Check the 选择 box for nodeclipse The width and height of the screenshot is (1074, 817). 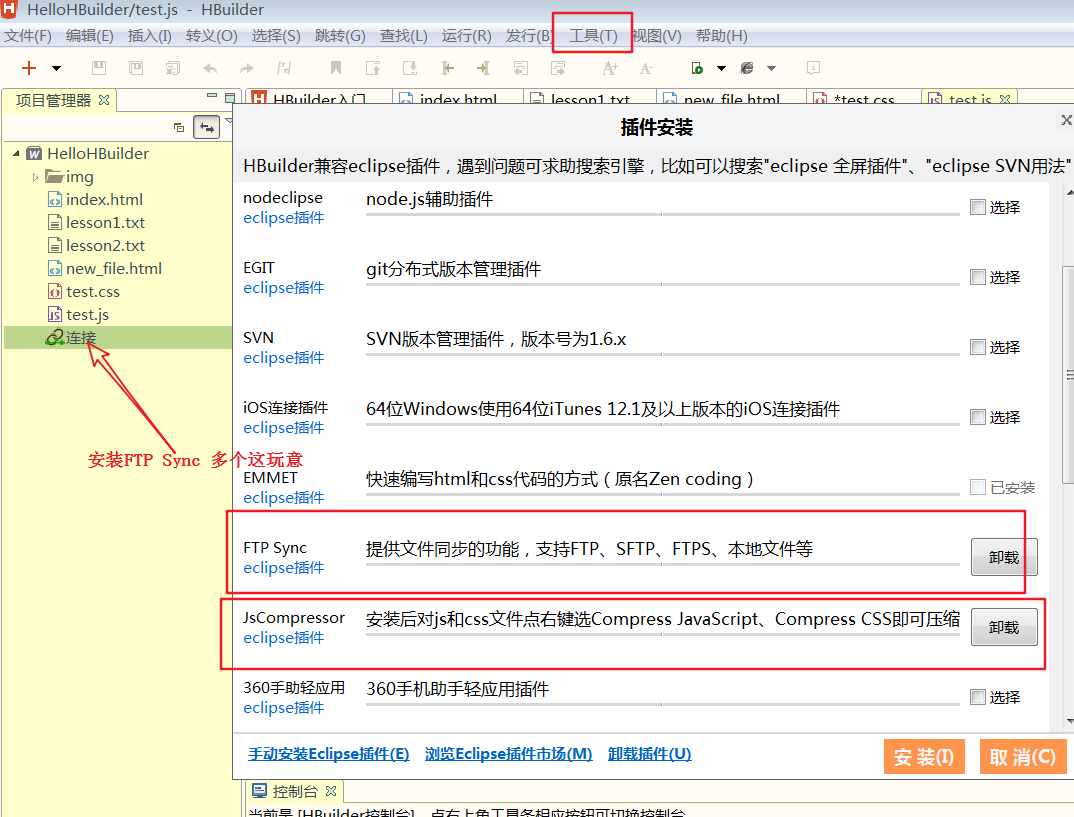point(977,207)
